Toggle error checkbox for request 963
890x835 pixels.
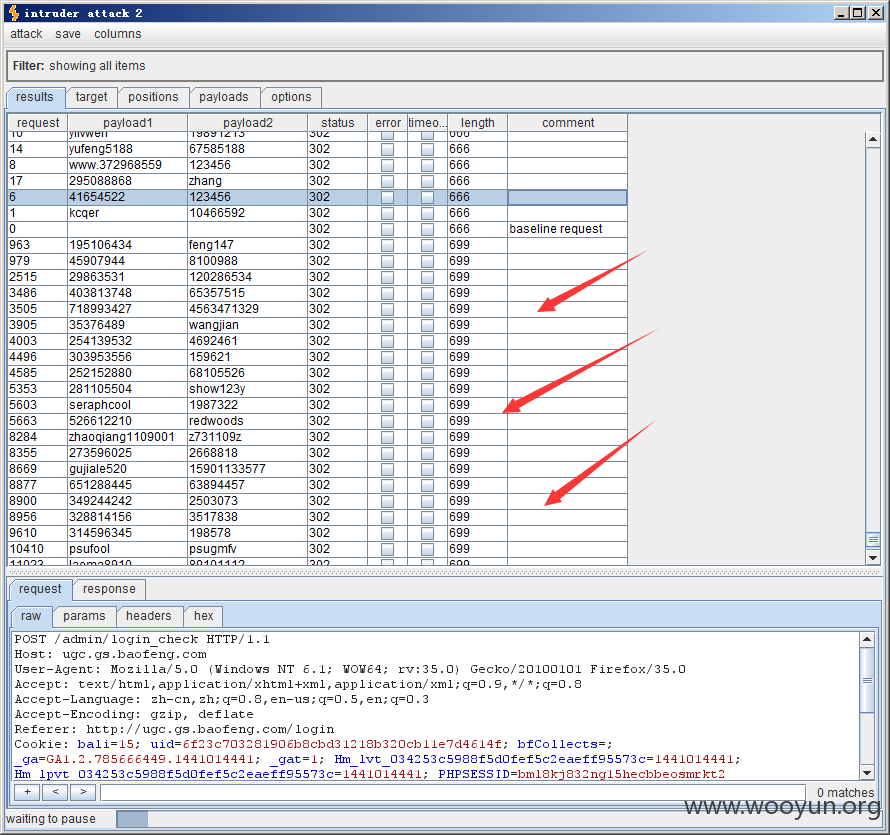pos(388,245)
